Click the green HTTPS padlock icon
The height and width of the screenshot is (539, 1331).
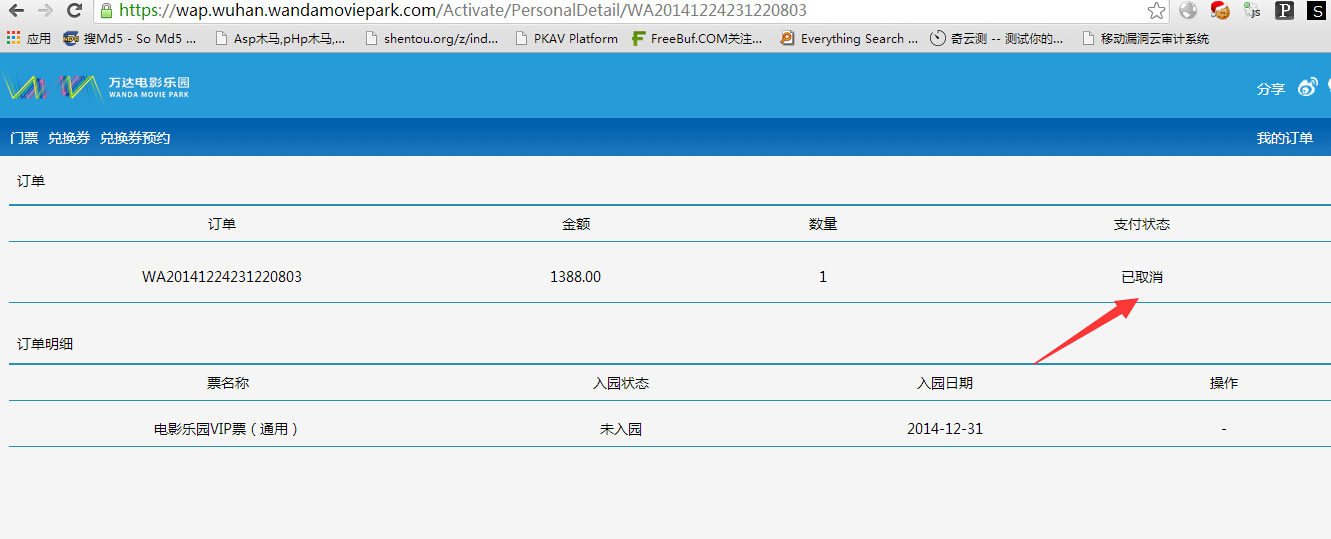(x=106, y=11)
